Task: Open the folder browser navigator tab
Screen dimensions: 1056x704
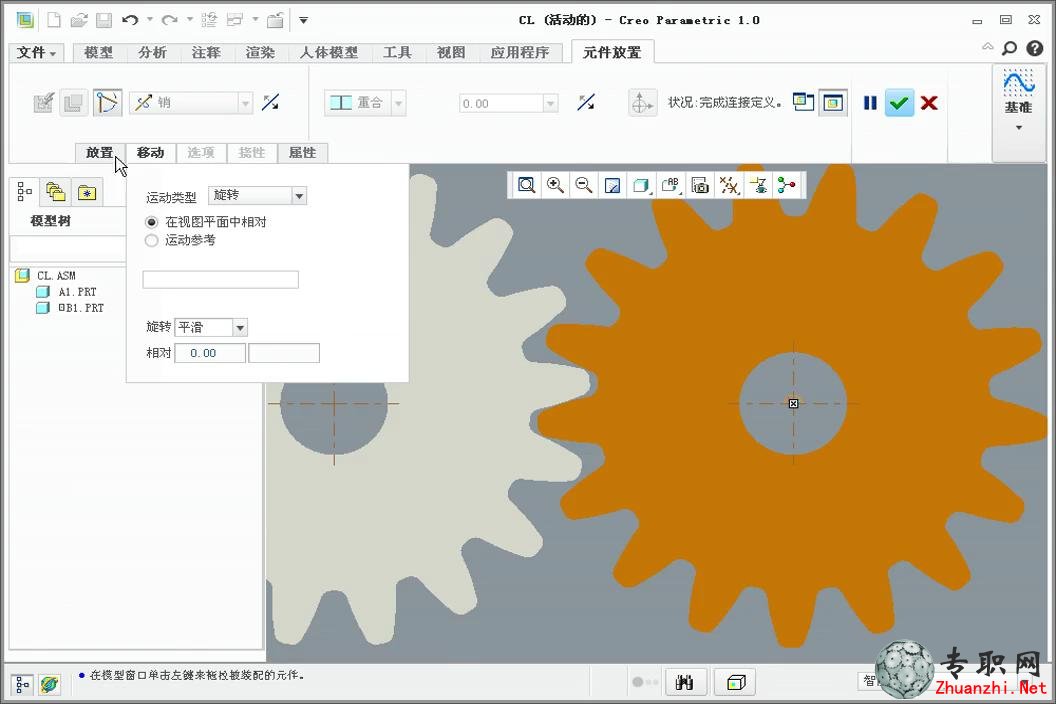Action: [x=55, y=193]
